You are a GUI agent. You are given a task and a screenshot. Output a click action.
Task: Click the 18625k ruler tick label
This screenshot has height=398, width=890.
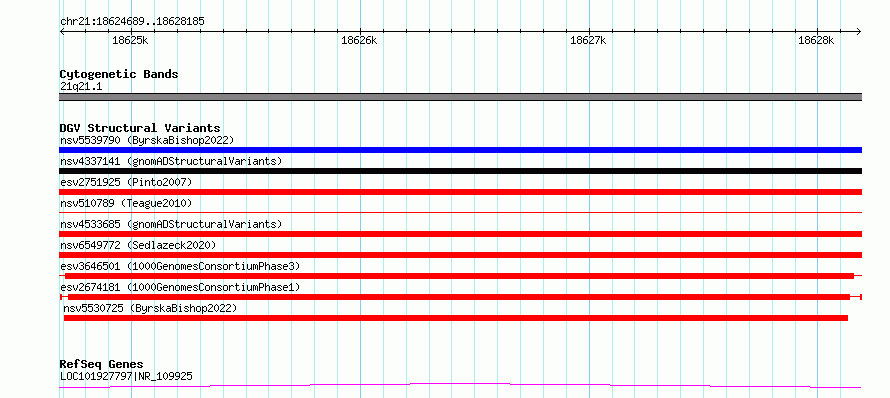(130, 40)
